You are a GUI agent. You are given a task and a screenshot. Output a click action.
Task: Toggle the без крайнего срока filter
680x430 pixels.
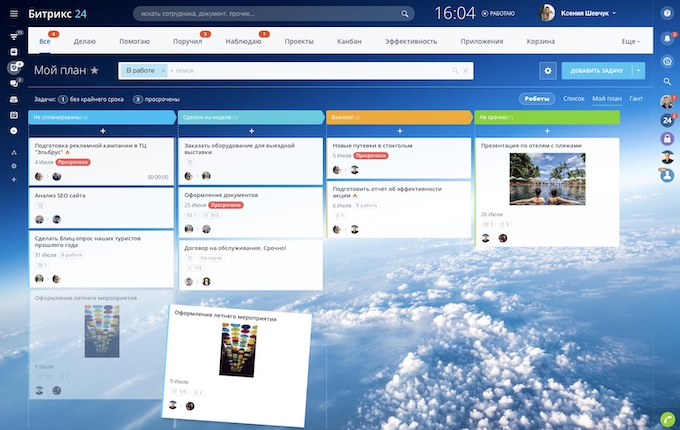coord(91,100)
